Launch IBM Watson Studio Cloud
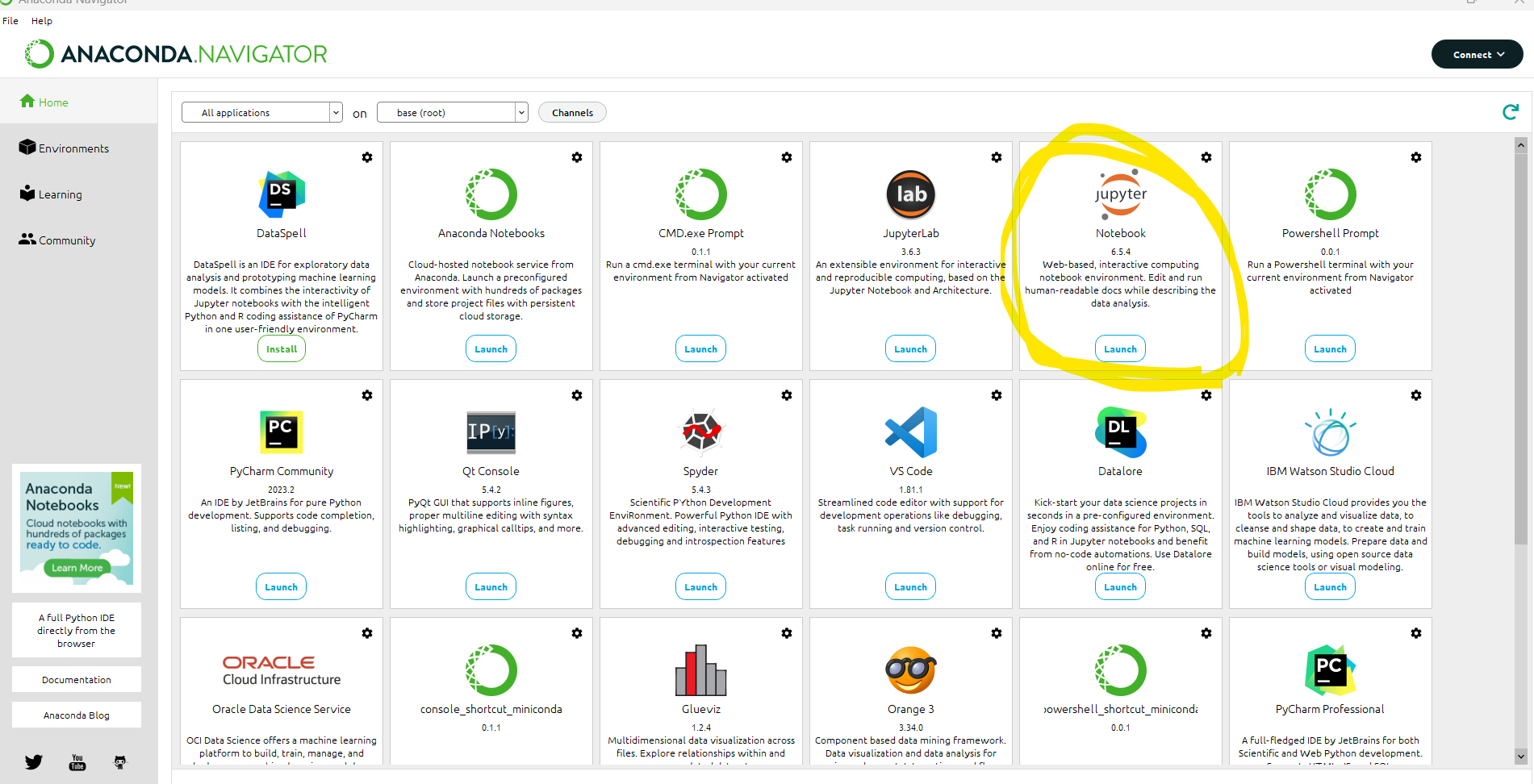 [1330, 587]
